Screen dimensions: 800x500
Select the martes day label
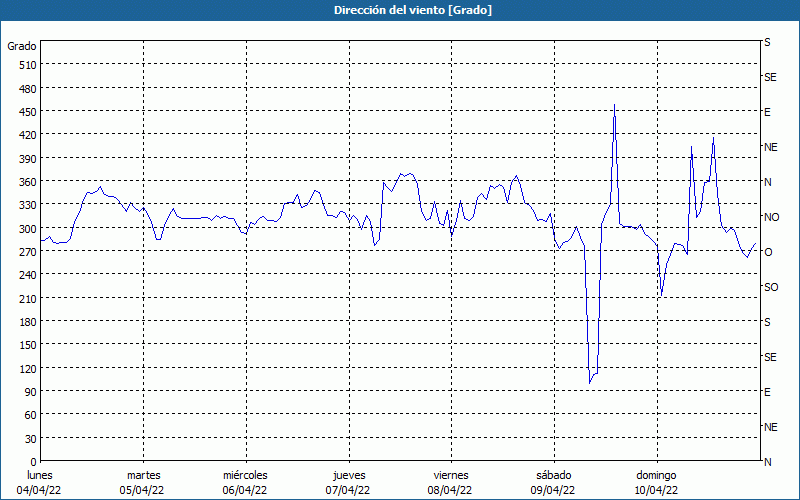click(x=144, y=475)
